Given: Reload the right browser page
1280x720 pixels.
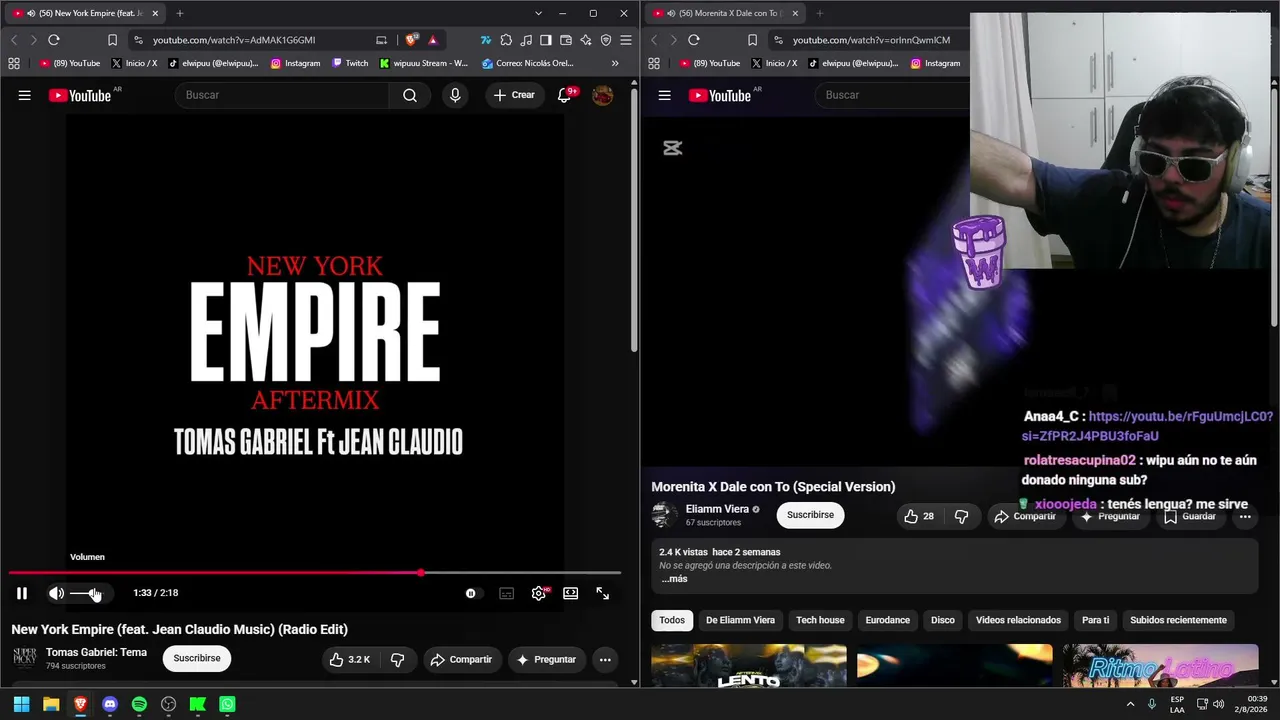Looking at the screenshot, I should (x=694, y=40).
